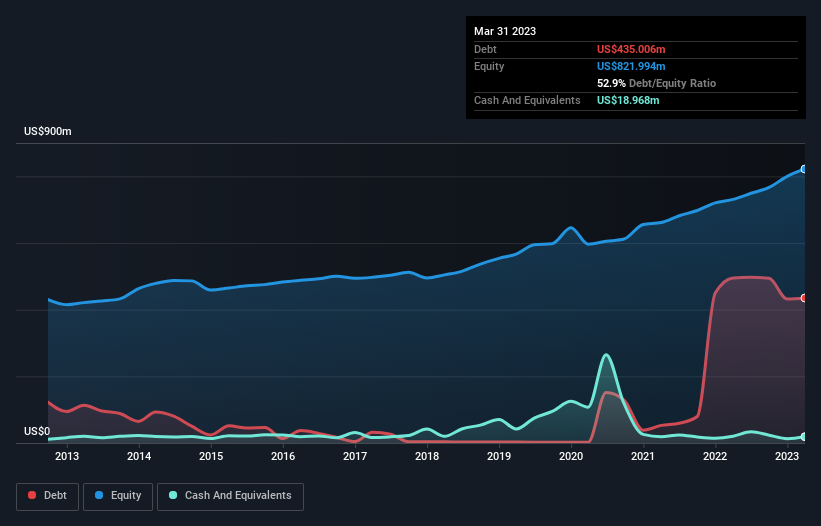Image resolution: width=821 pixels, height=526 pixels.
Task: Click the blue Equity endpoint marker
Action: pyautogui.click(x=804, y=169)
